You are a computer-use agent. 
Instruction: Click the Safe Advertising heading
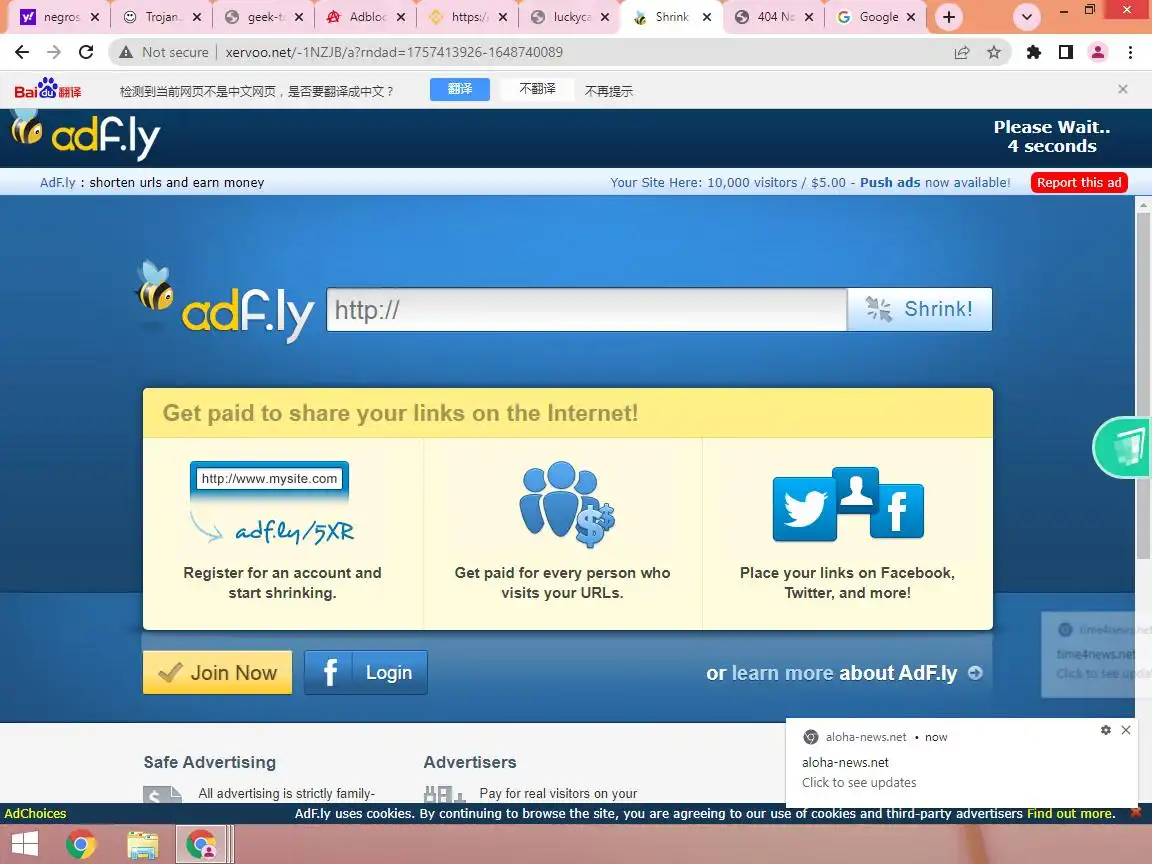(x=209, y=762)
